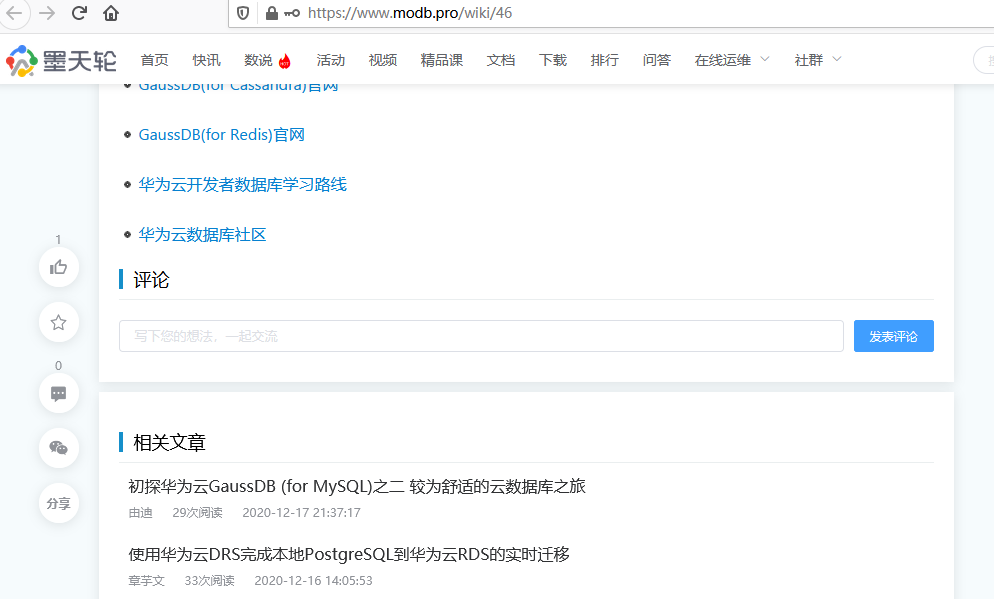
Task: Open 华为云开发者数据库学习路线 link
Action: click(243, 184)
